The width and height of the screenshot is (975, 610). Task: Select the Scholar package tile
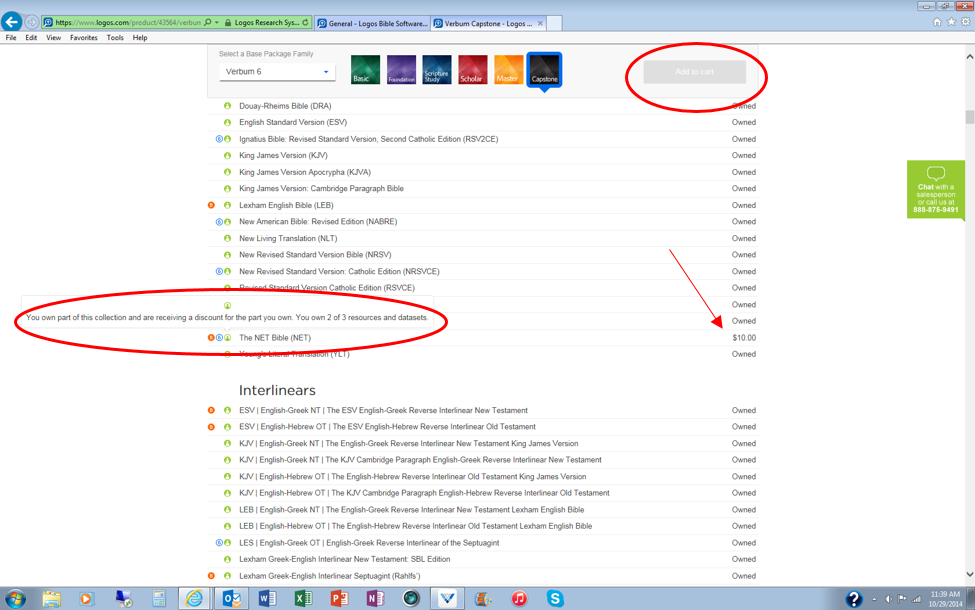tap(473, 69)
